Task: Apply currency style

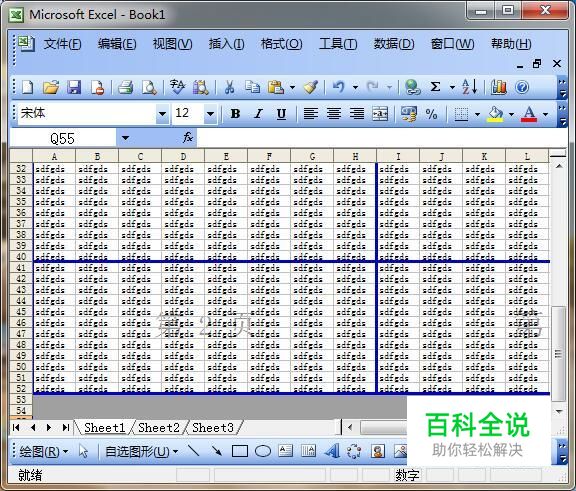Action: tap(409, 114)
